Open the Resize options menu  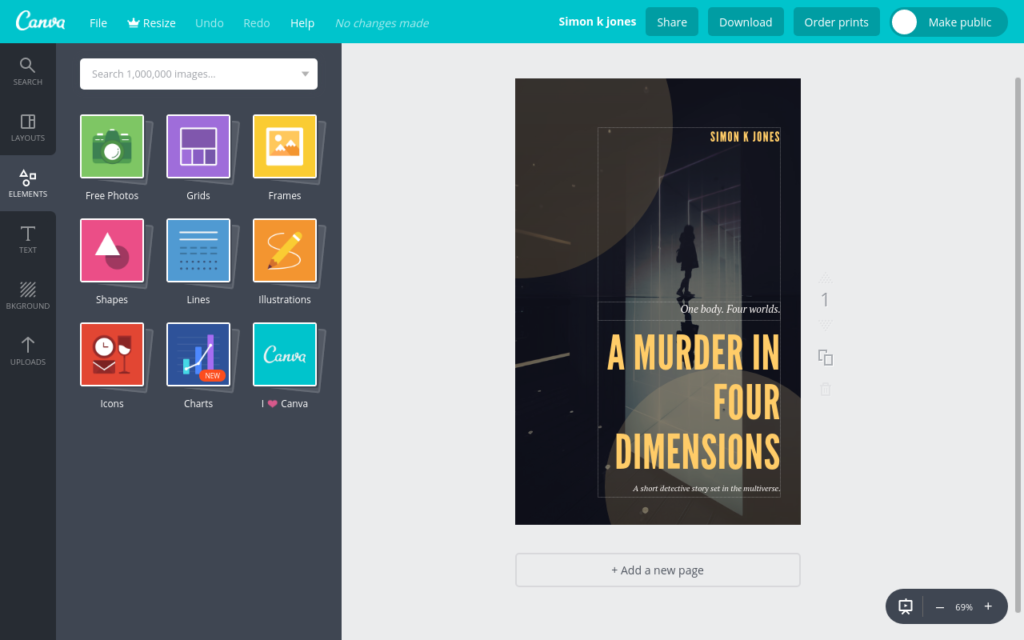pyautogui.click(x=151, y=23)
